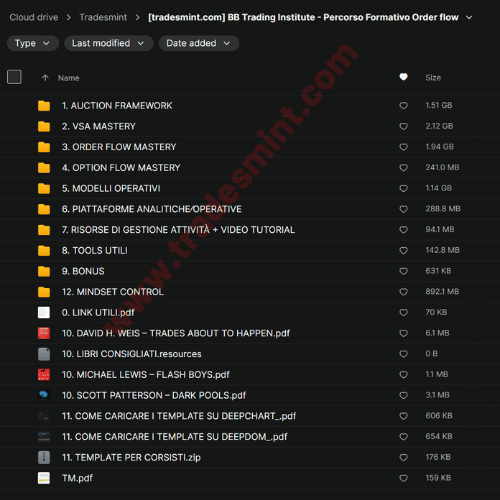Sort by the Name column header

tap(69, 78)
